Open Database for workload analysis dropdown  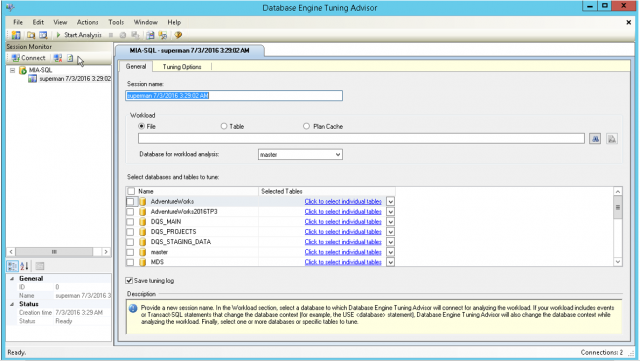coord(338,154)
